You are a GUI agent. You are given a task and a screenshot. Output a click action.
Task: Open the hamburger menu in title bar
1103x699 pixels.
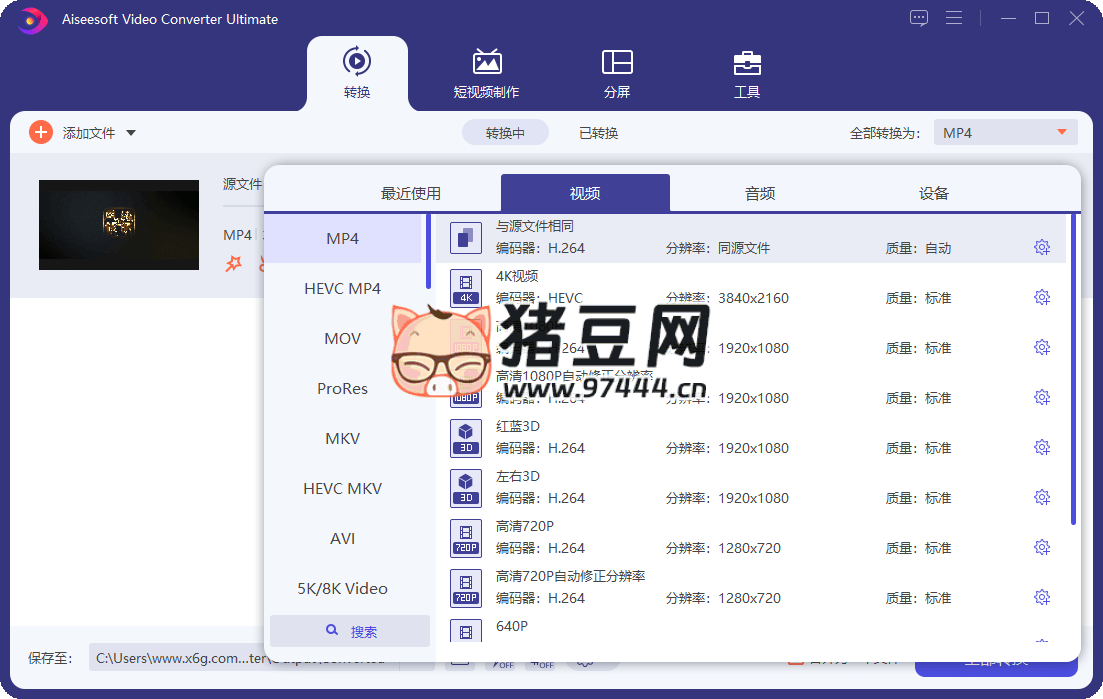[954, 18]
